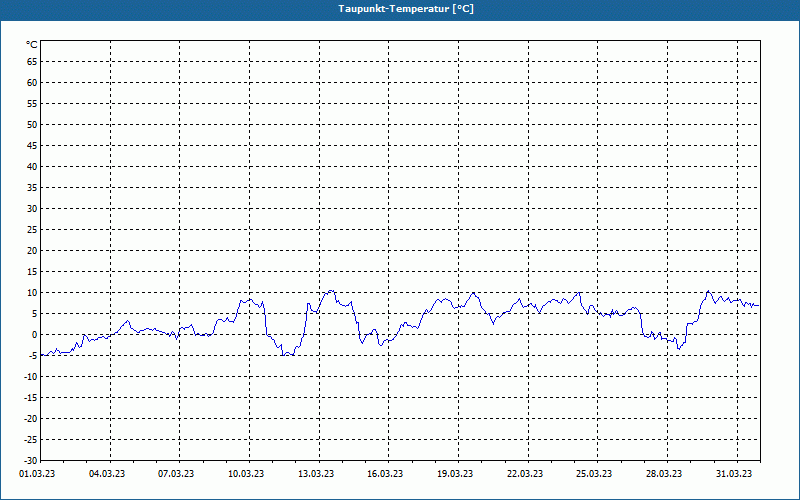Click the 35 value on the y-axis
Screen dimensions: 800x500
click(x=32, y=188)
